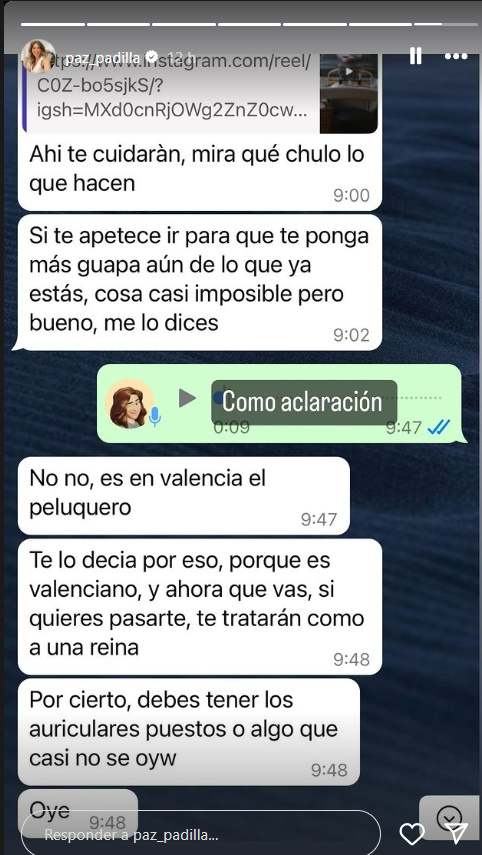Play the 0:09 voice message
This screenshot has width=482, height=855.
[x=188, y=399]
